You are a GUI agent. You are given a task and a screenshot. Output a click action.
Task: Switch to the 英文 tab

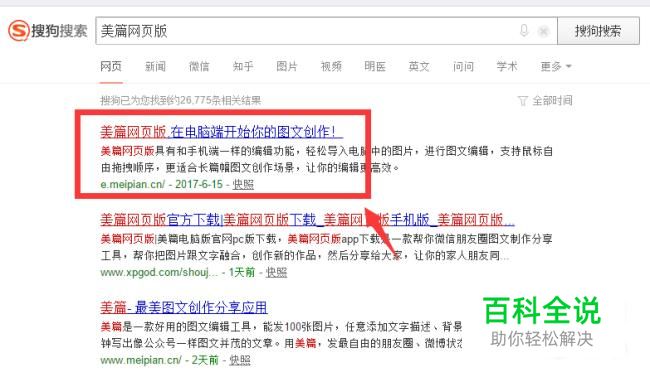point(419,66)
